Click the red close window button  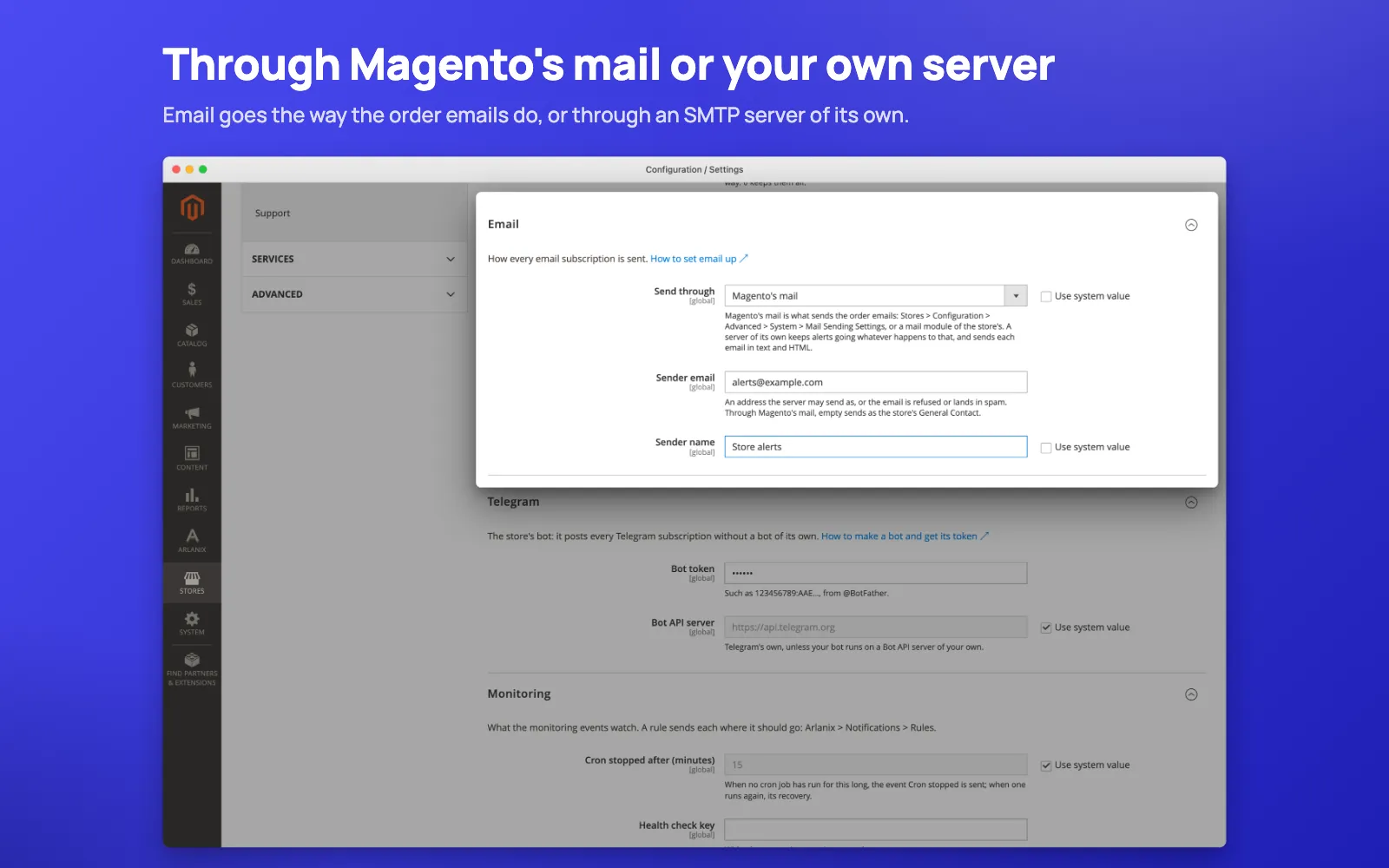click(x=176, y=169)
